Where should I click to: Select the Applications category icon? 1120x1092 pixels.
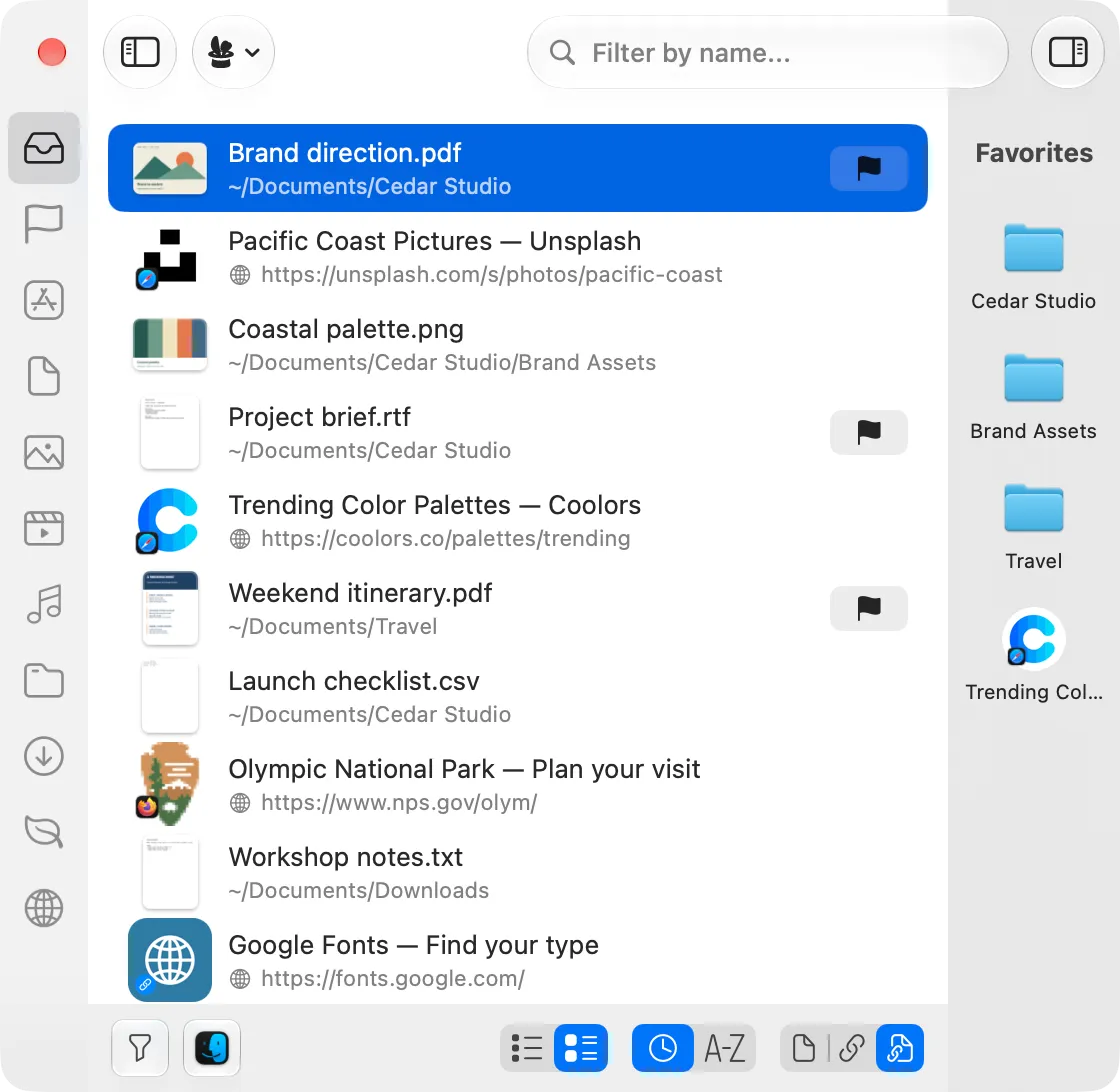point(44,300)
